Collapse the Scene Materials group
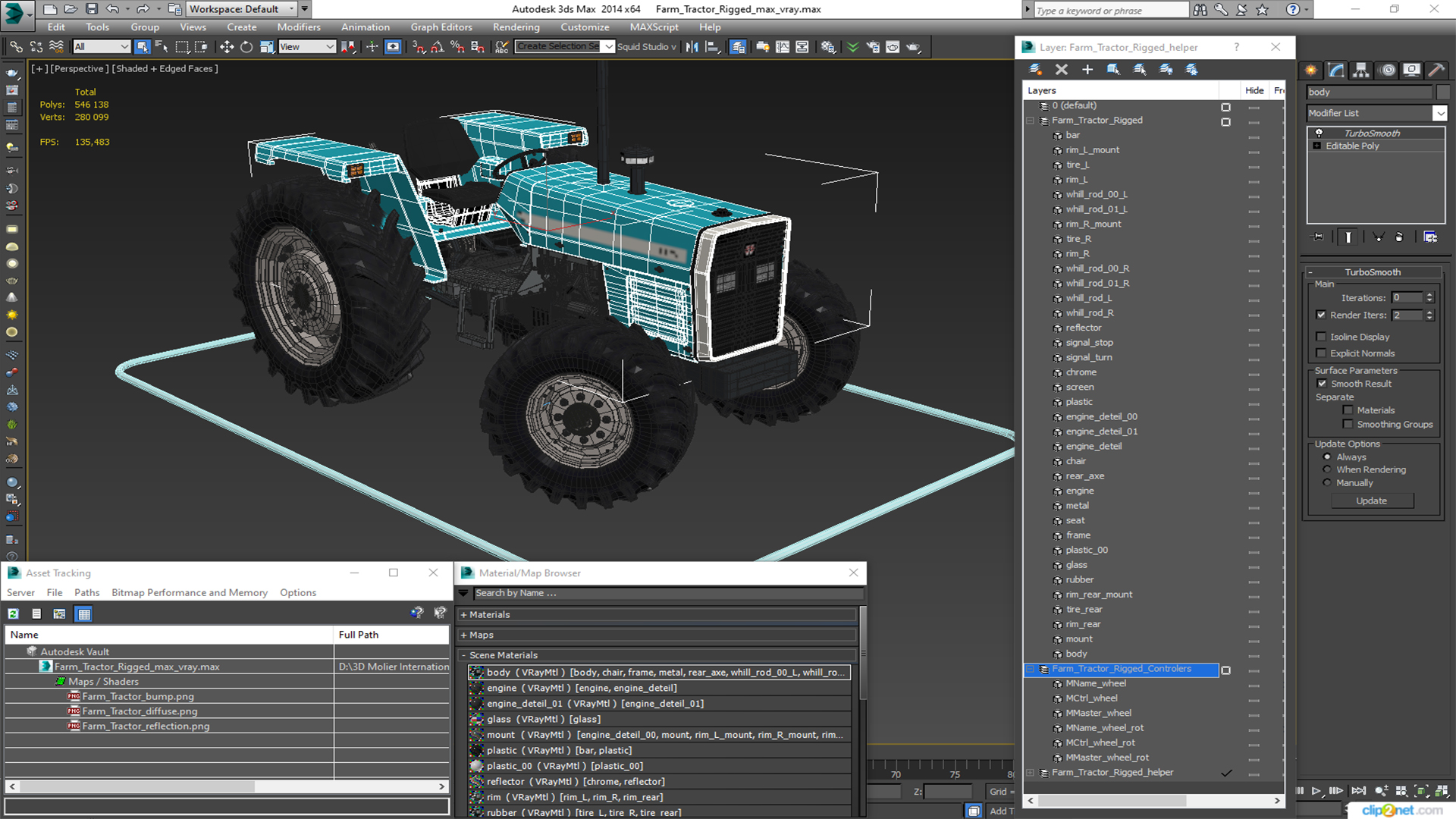 (x=464, y=655)
